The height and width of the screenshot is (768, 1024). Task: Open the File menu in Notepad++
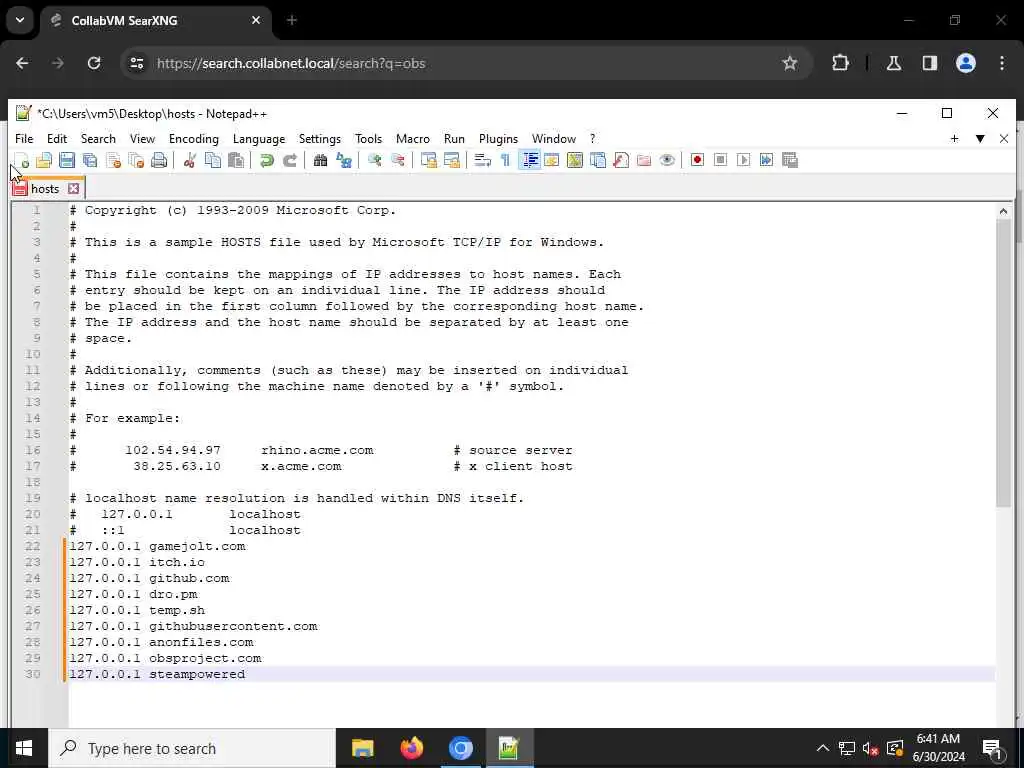click(24, 138)
